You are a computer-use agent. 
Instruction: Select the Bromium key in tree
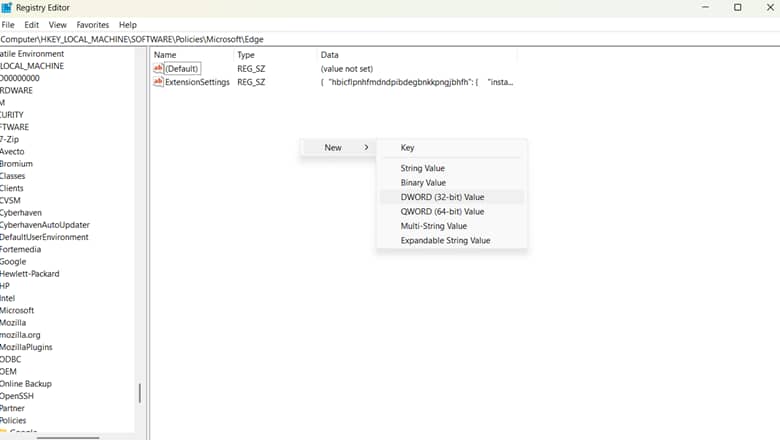click(x=16, y=164)
